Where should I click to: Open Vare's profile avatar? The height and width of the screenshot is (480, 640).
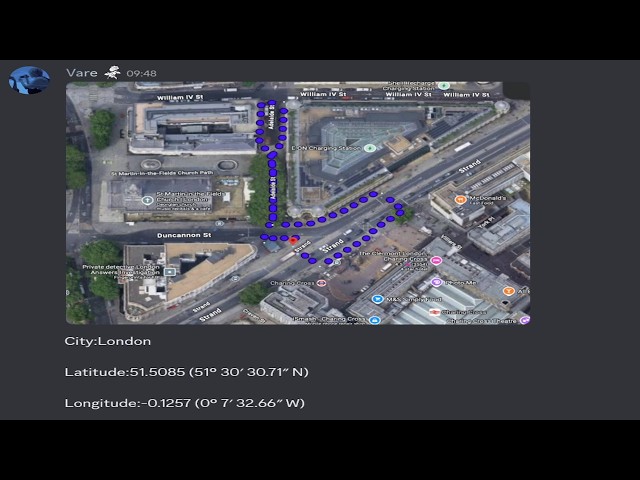point(29,80)
